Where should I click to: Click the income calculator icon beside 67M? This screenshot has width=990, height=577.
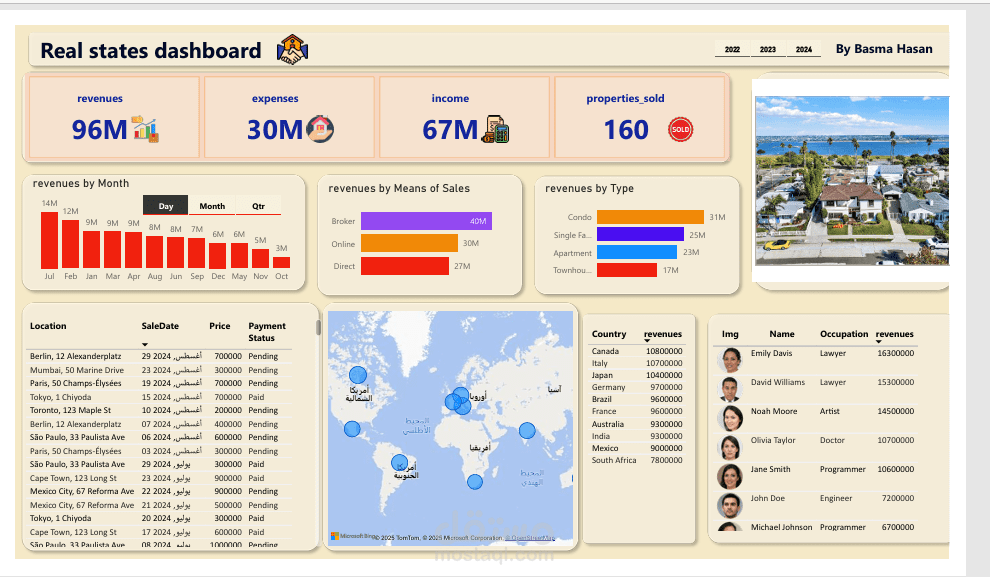pos(495,129)
